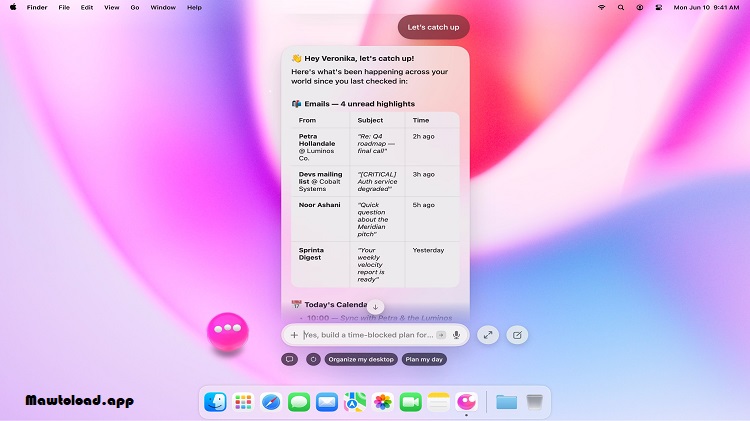Open Finder from the dock
The width and height of the screenshot is (750, 421).
pyautogui.click(x=215, y=402)
